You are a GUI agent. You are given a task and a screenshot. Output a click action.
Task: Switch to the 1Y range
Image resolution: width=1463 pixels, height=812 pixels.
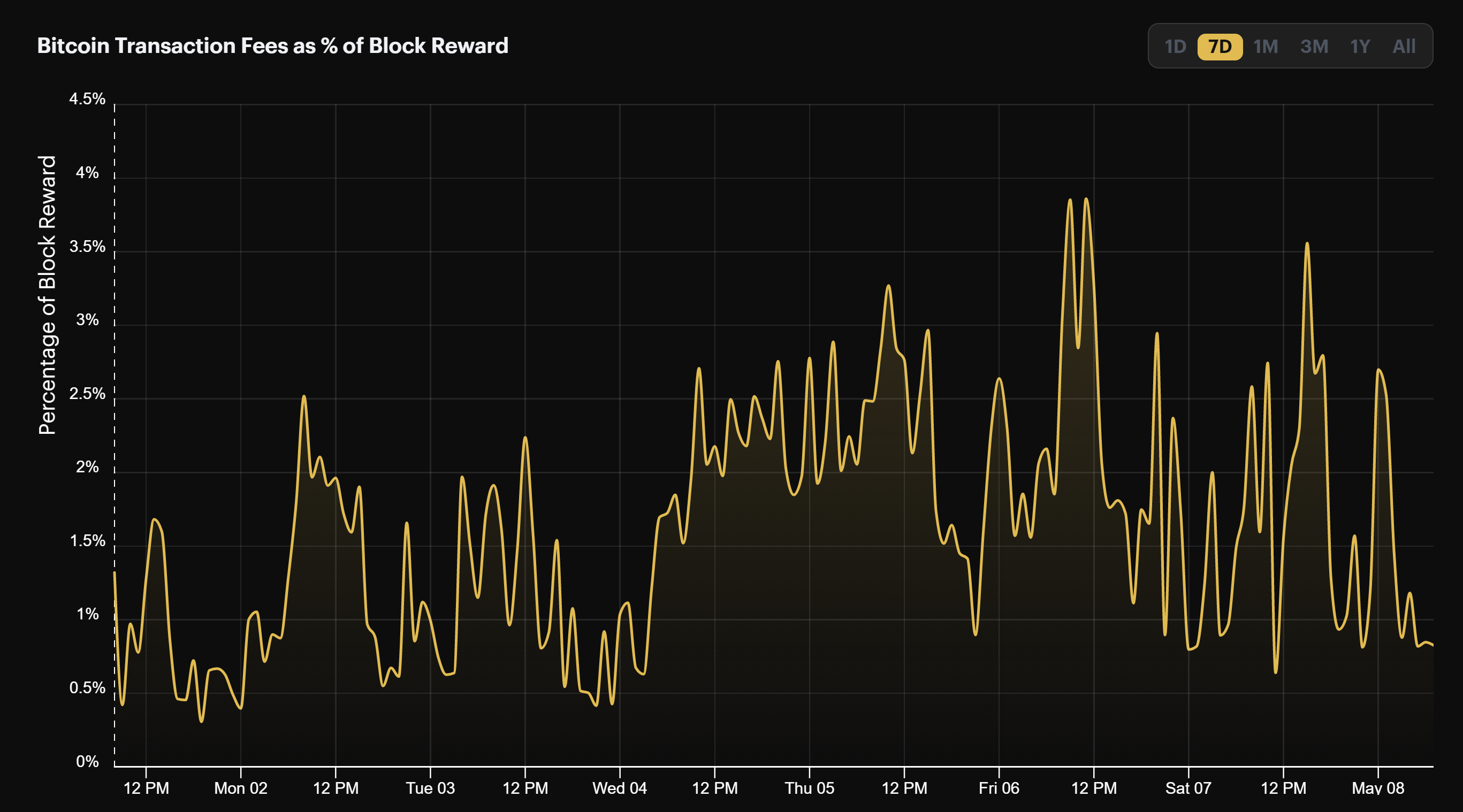(x=1360, y=47)
